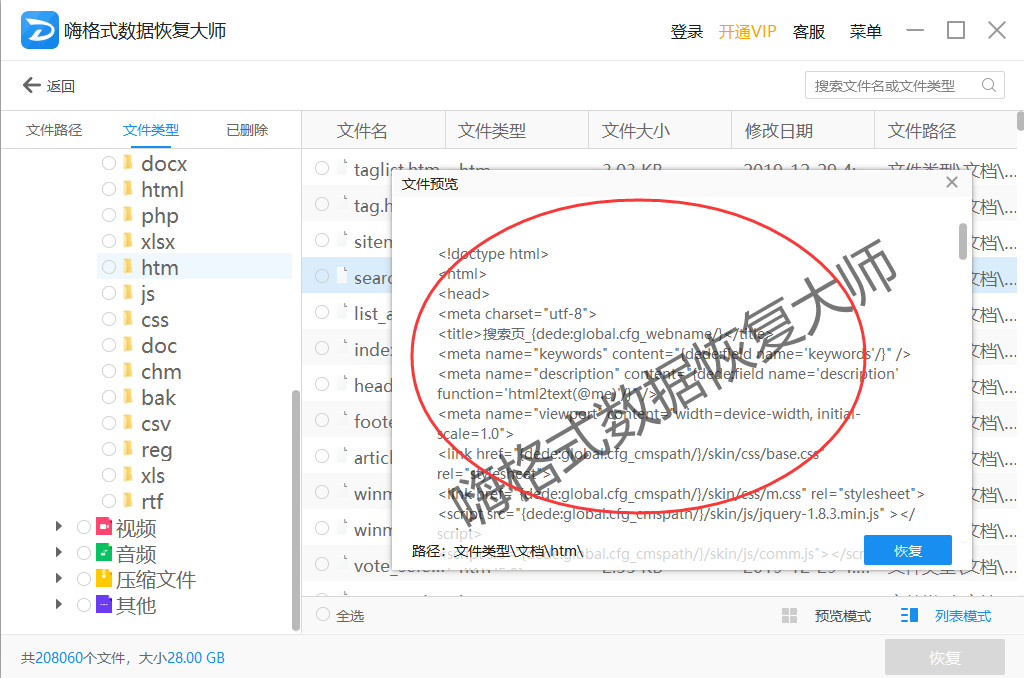Click blue 恢复 button in preview dialog
Image resolution: width=1024 pixels, height=678 pixels.
pyautogui.click(x=908, y=550)
